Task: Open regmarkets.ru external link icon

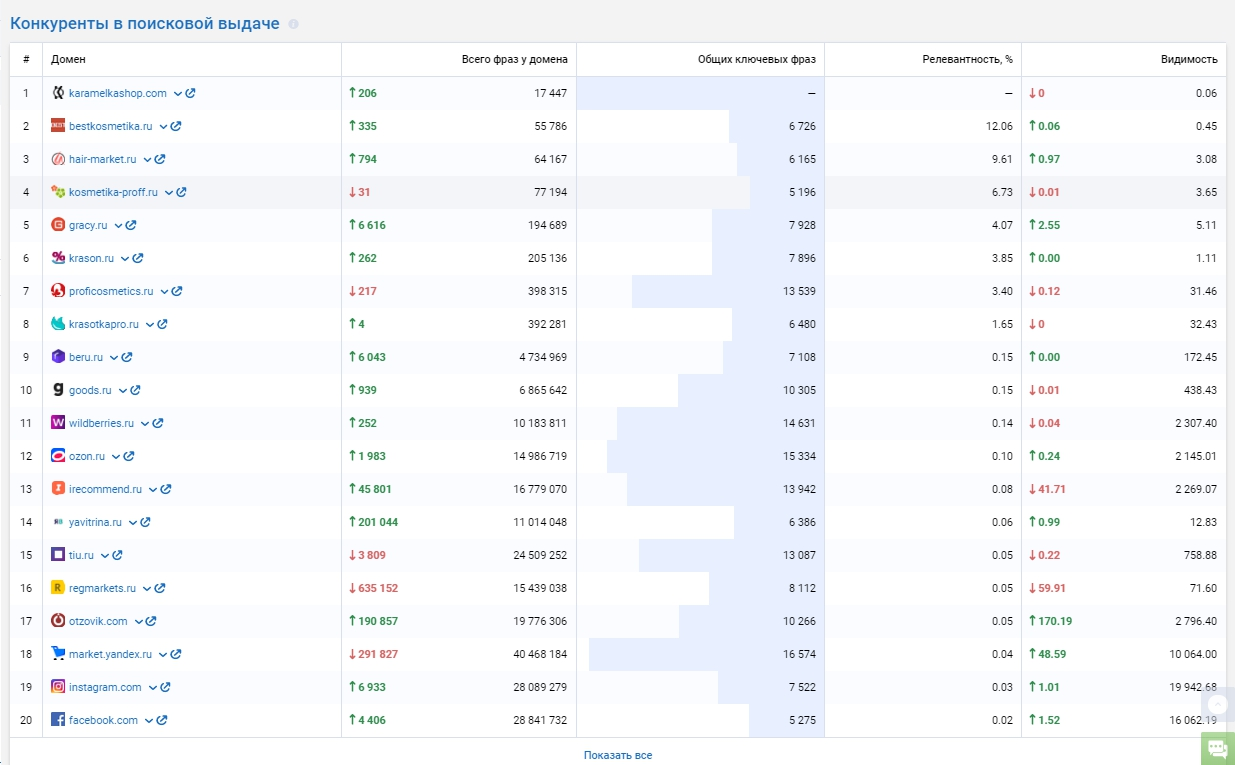Action: point(160,588)
